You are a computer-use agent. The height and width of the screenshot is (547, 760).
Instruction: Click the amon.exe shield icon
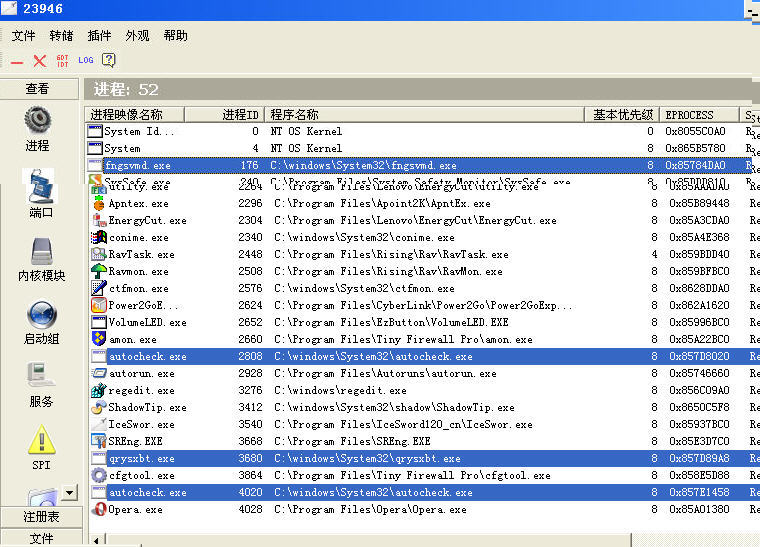[98, 339]
